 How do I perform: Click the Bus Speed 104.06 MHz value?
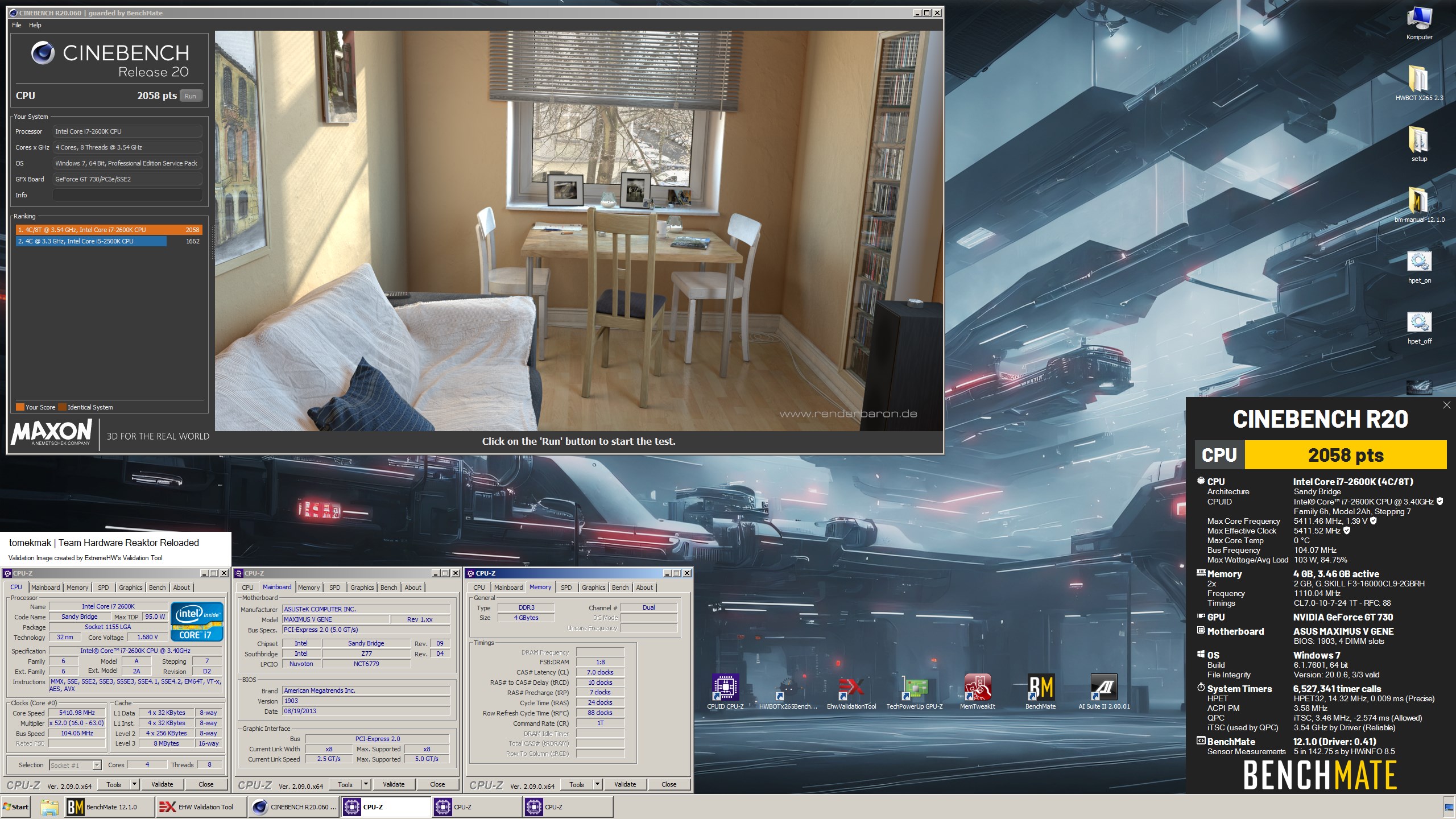coord(77,733)
